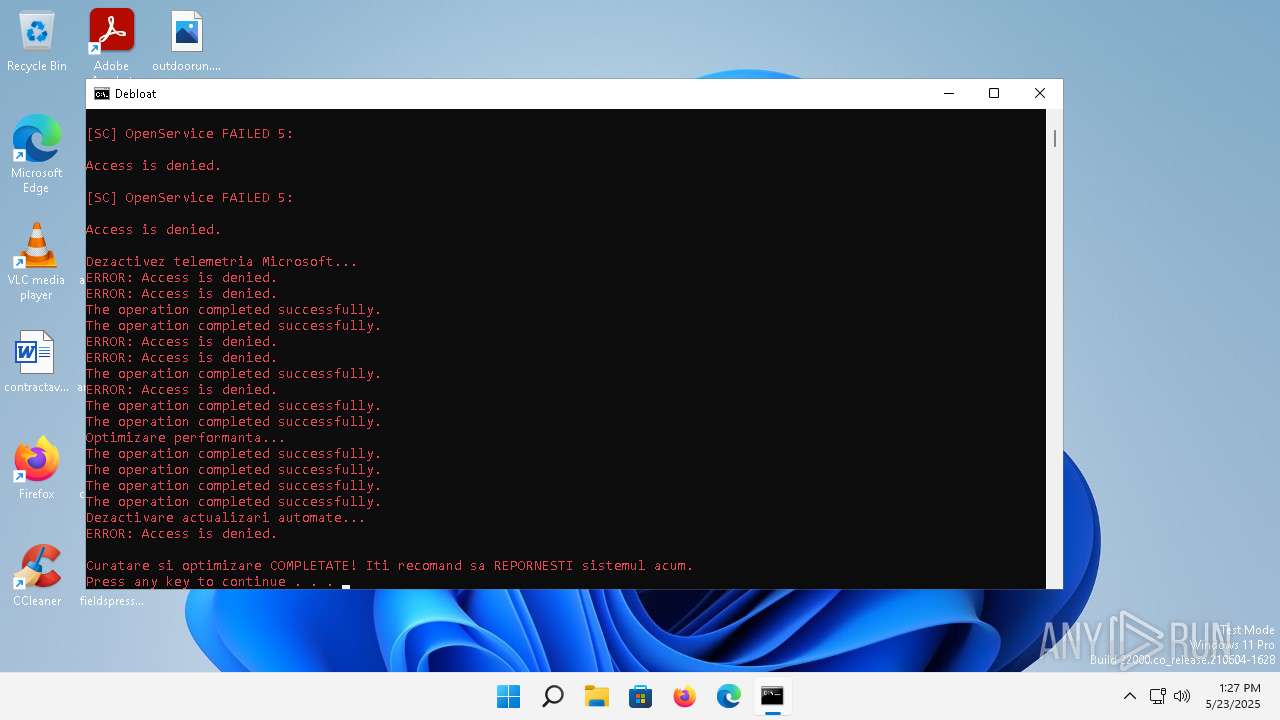Open the Recycle Bin desktop icon
Screen dimensions: 1280x720
coord(37,41)
